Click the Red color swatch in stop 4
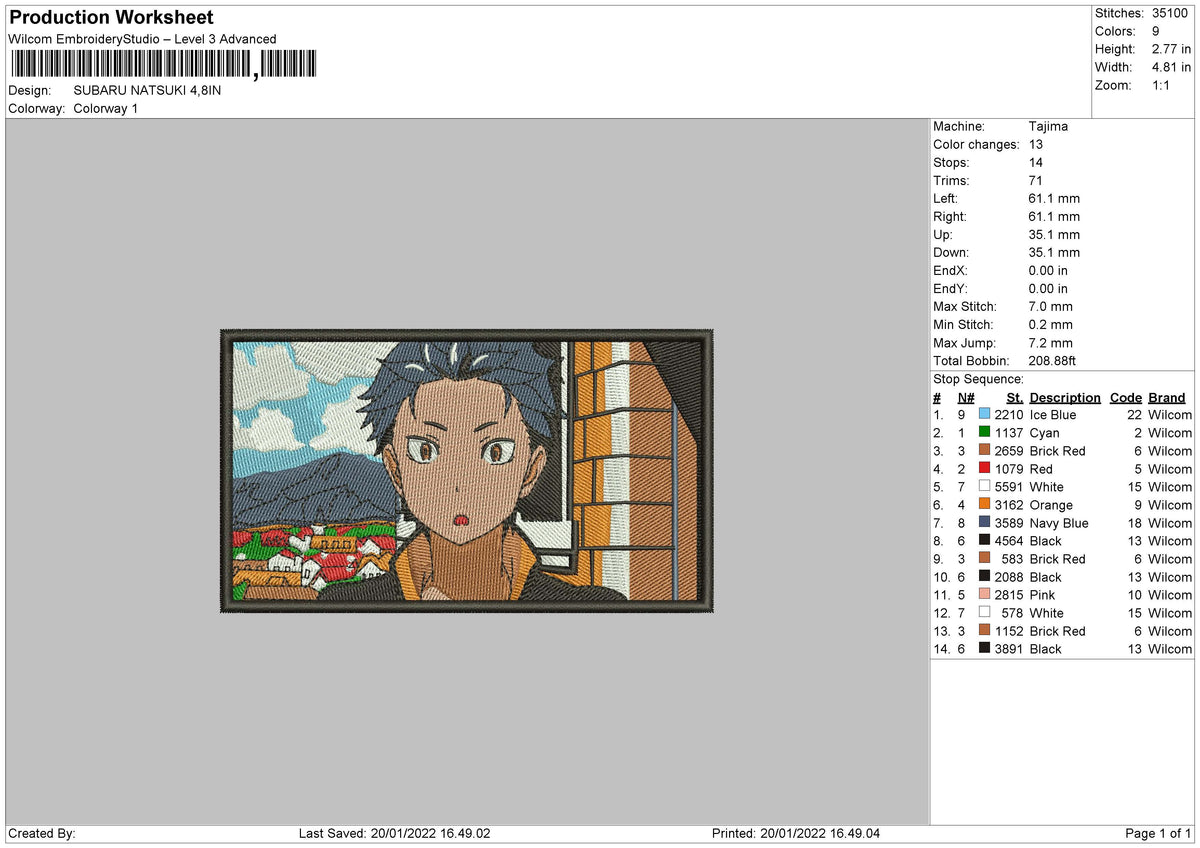1200x848 pixels. tap(985, 469)
